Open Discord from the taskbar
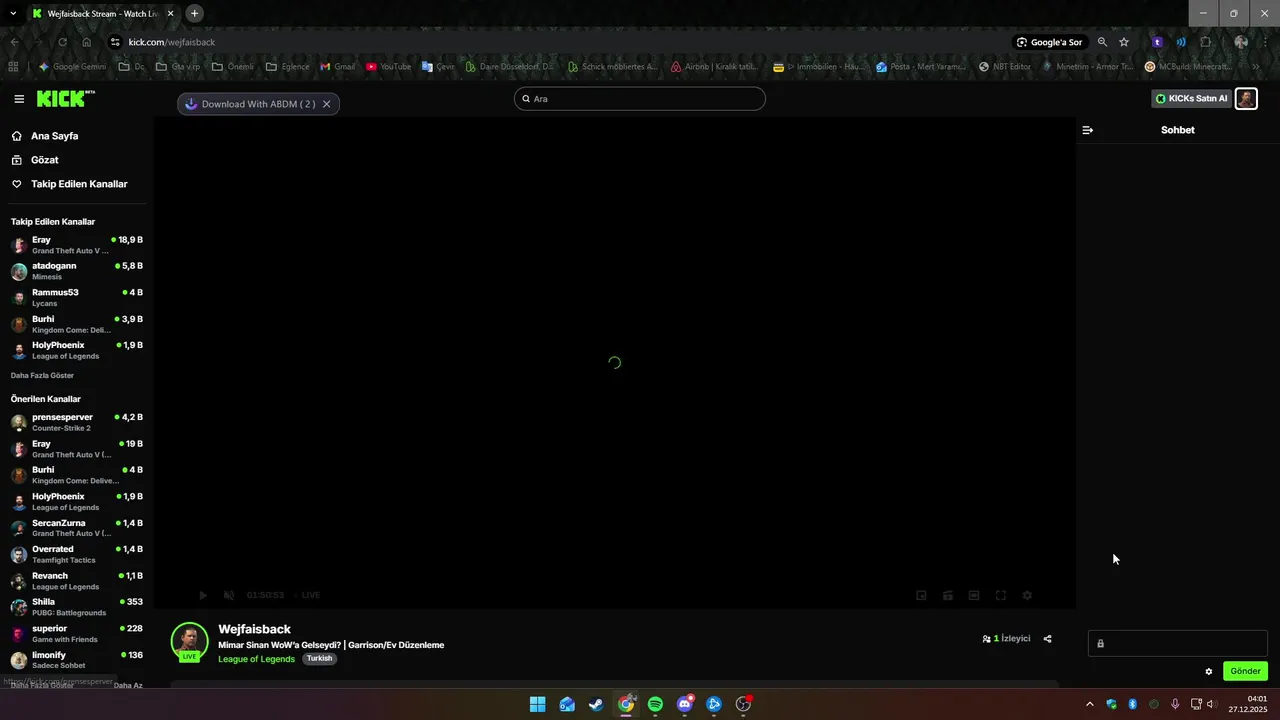Image resolution: width=1280 pixels, height=720 pixels. 685,704
